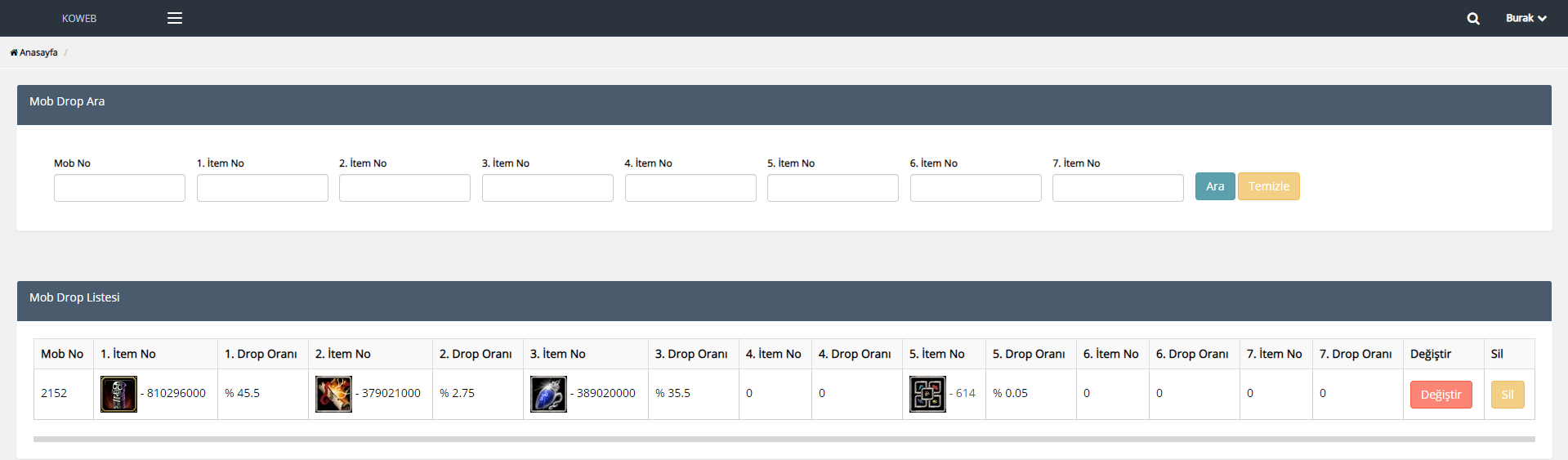Focus the 6. İtem No input field
Viewport: 1568px width, 460px height.
pyautogui.click(x=976, y=188)
